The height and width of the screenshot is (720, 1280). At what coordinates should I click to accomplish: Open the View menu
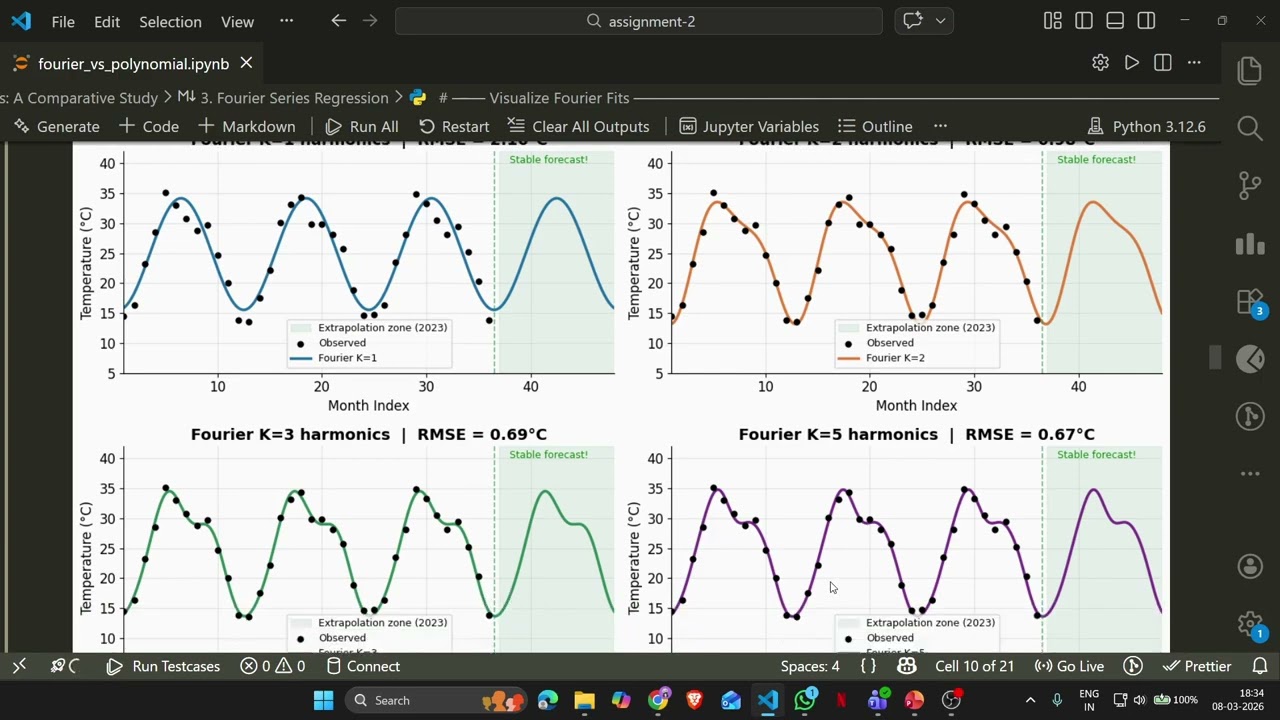coord(237,21)
